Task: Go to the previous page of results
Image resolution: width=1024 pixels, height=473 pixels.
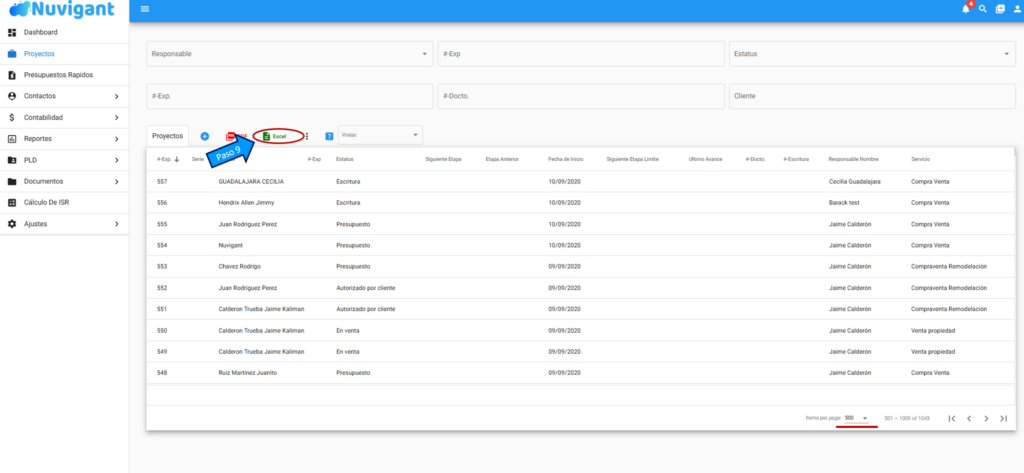Action: pyautogui.click(x=969, y=418)
